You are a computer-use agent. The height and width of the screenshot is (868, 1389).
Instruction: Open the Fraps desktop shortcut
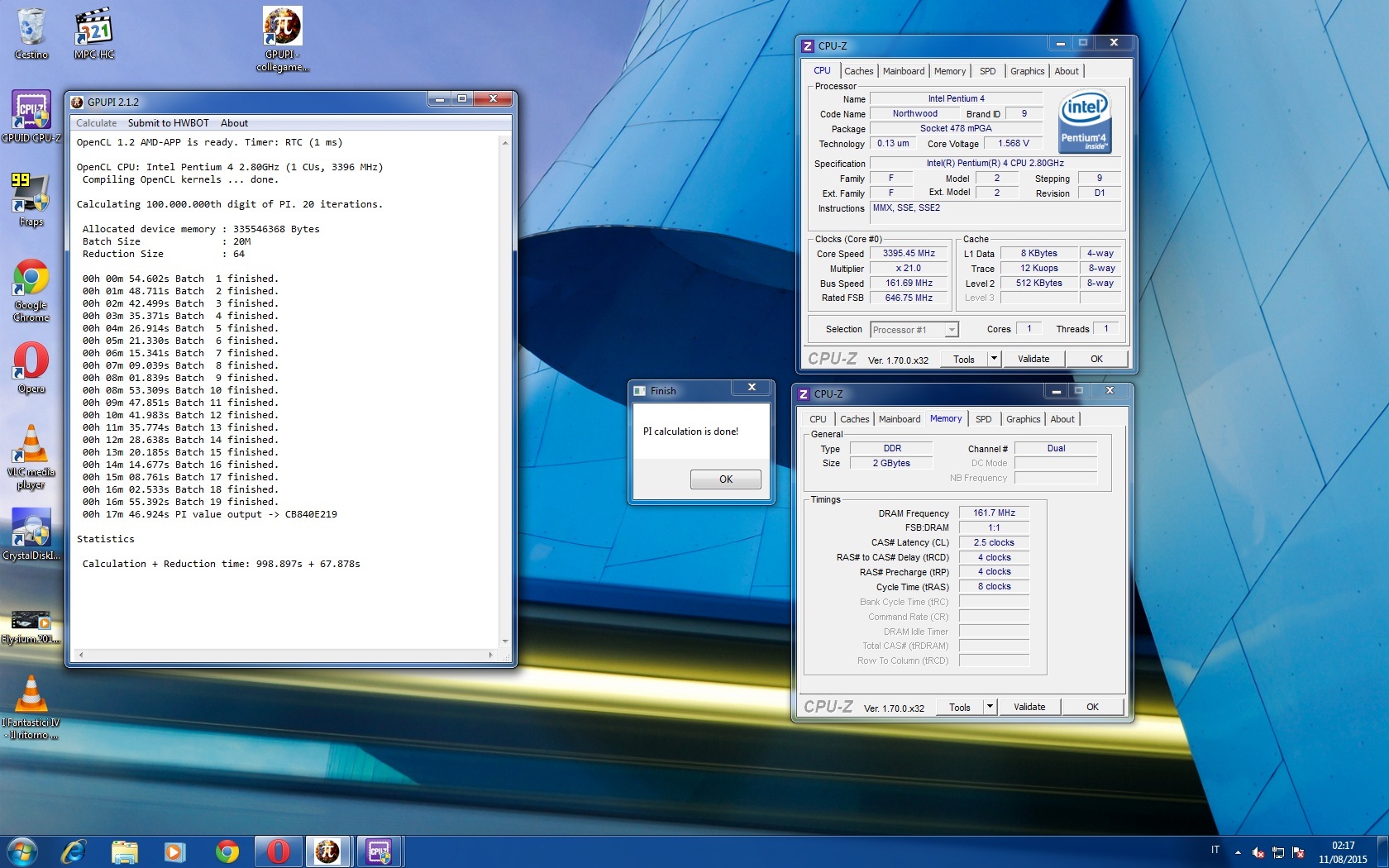click(31, 199)
